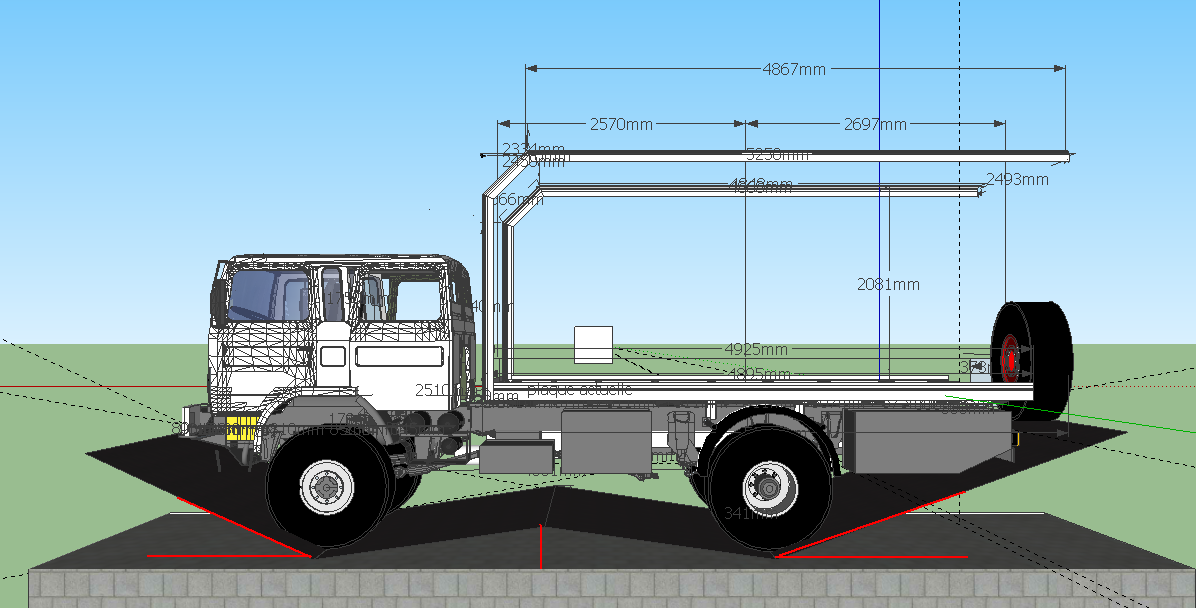1196x608 pixels.
Task: Click the 2081mm vertical dimension label
Action: coord(888,285)
